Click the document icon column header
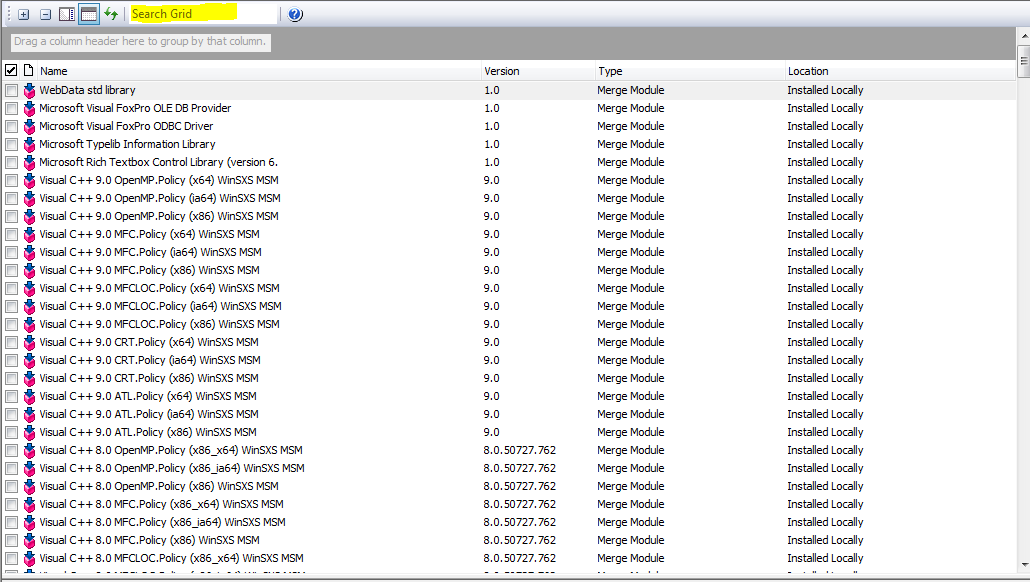The width and height of the screenshot is (1030, 582). click(28, 71)
